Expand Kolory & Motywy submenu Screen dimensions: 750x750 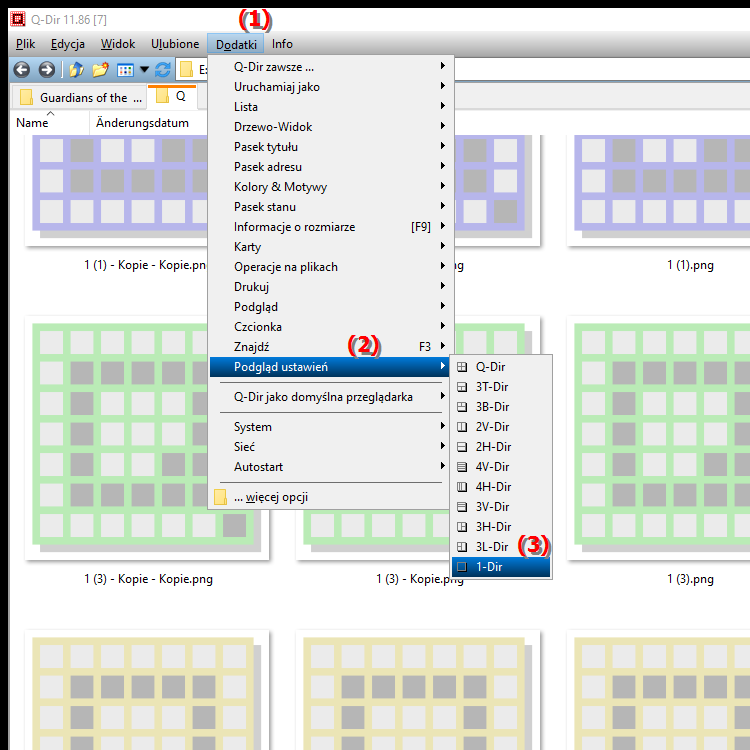pos(331,187)
